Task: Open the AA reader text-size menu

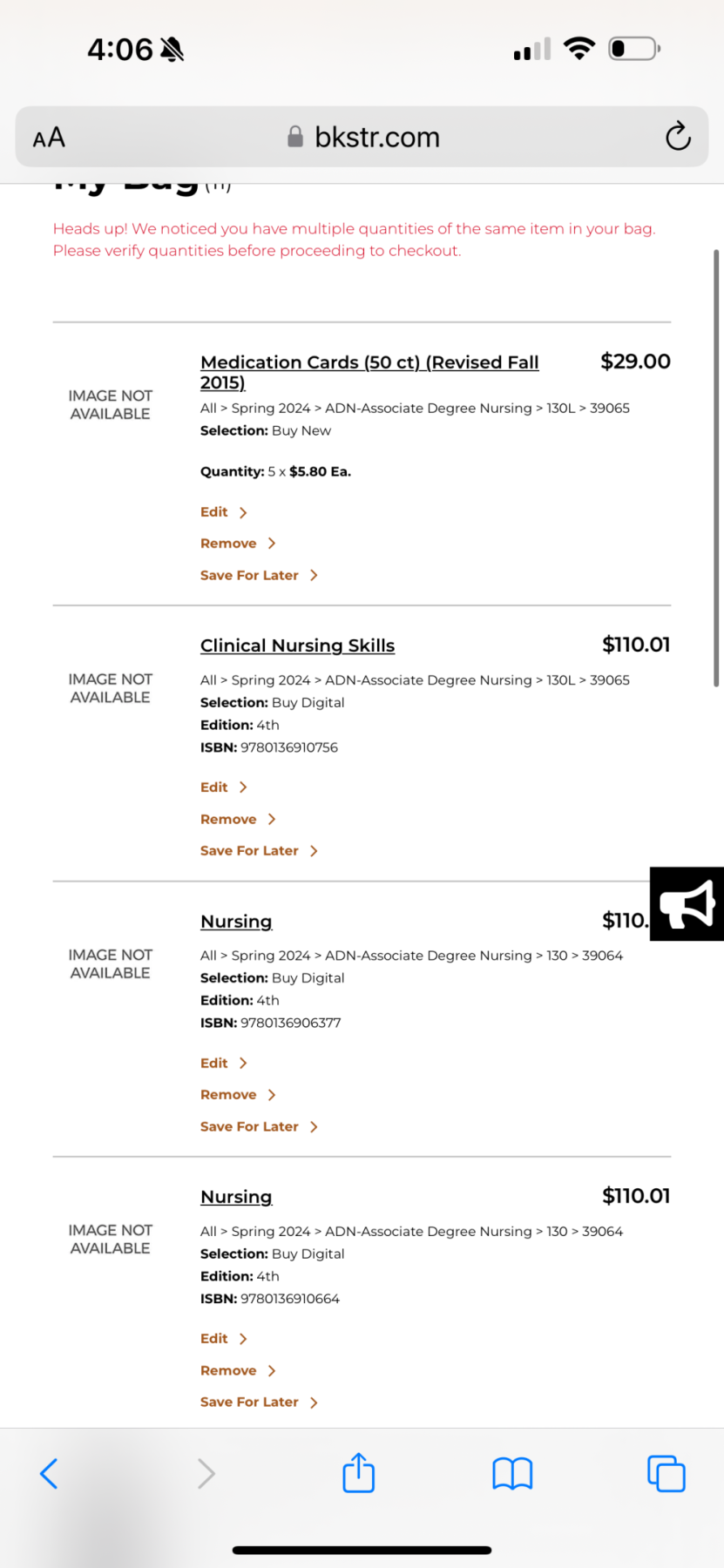Action: 49,138
